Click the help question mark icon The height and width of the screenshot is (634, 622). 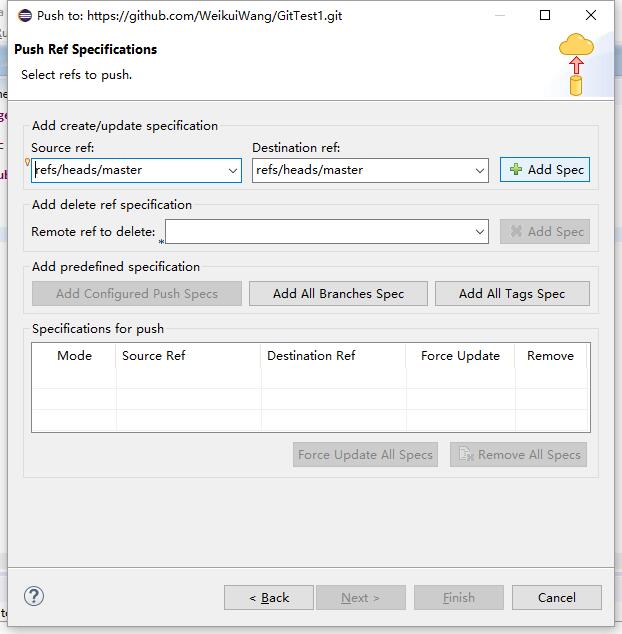pyautogui.click(x=34, y=597)
